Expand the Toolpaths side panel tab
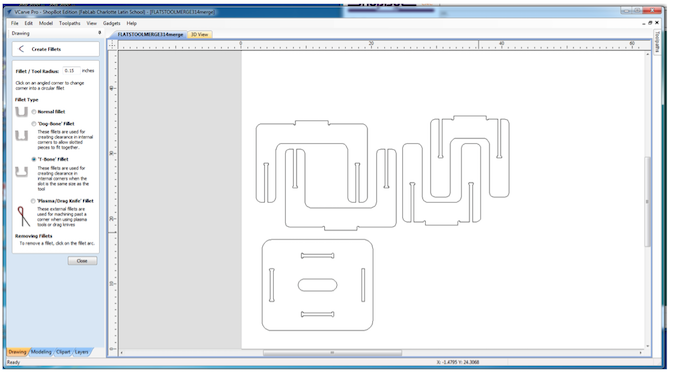The height and width of the screenshot is (375, 679). (657, 42)
